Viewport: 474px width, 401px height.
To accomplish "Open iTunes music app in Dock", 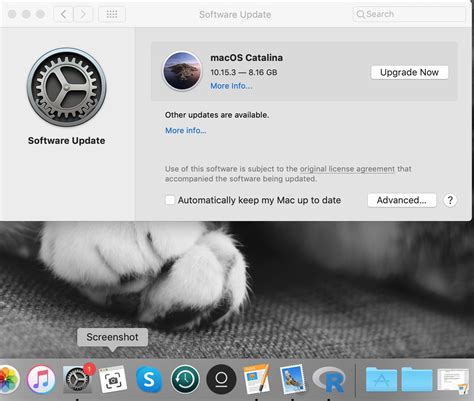I will pyautogui.click(x=41, y=379).
